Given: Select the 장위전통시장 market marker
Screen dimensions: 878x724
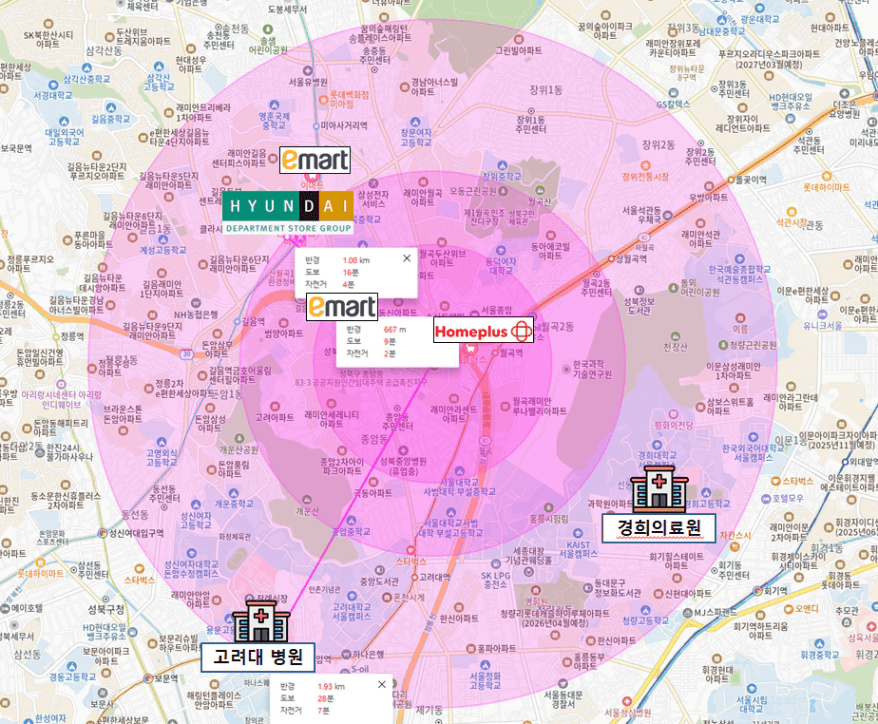Looking at the screenshot, I should (645, 165).
